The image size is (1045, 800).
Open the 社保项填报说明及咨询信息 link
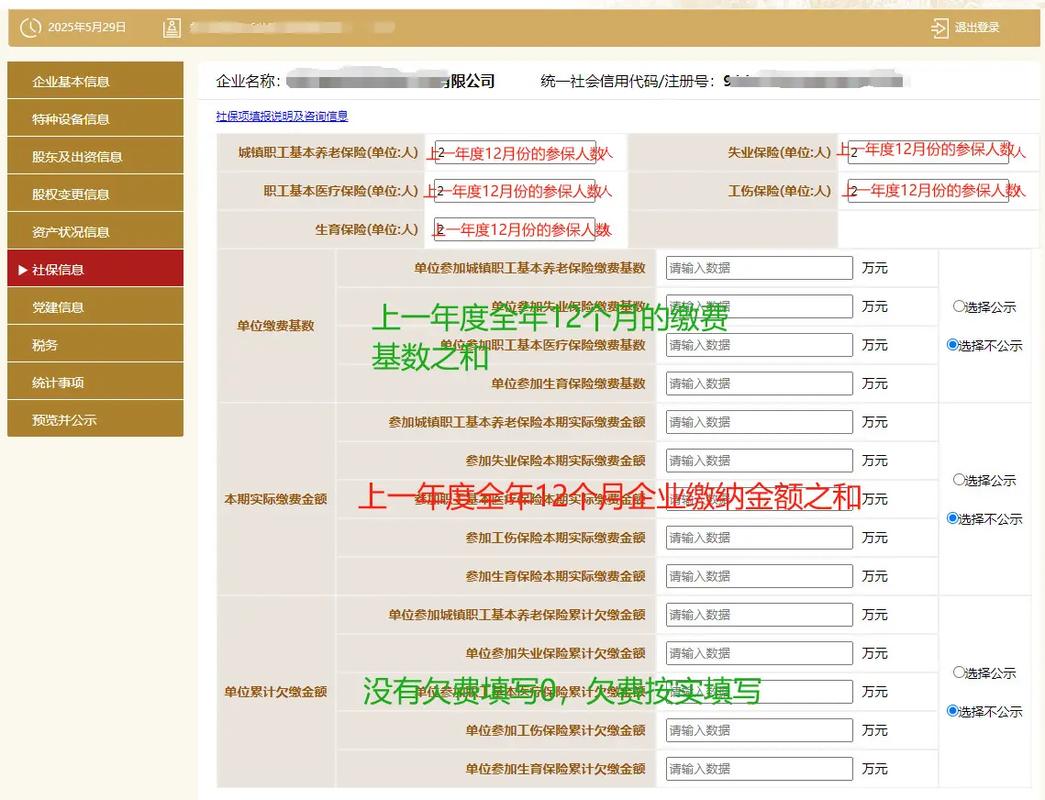pos(280,116)
